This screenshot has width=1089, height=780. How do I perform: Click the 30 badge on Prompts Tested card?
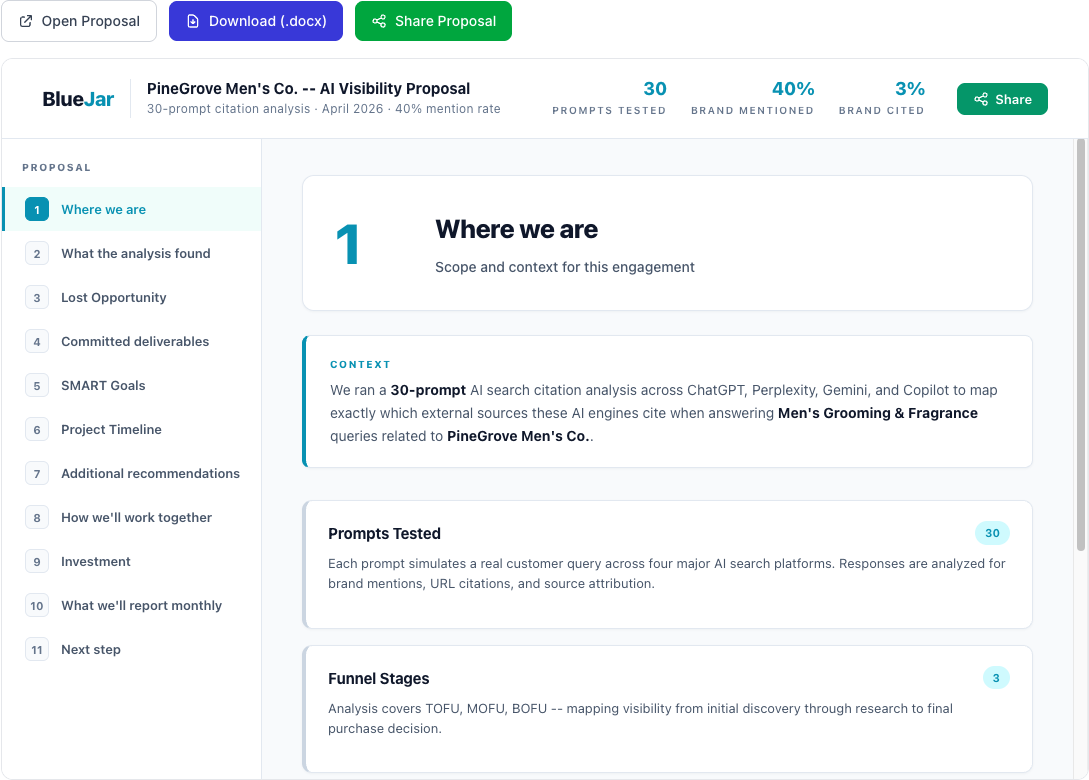click(992, 533)
